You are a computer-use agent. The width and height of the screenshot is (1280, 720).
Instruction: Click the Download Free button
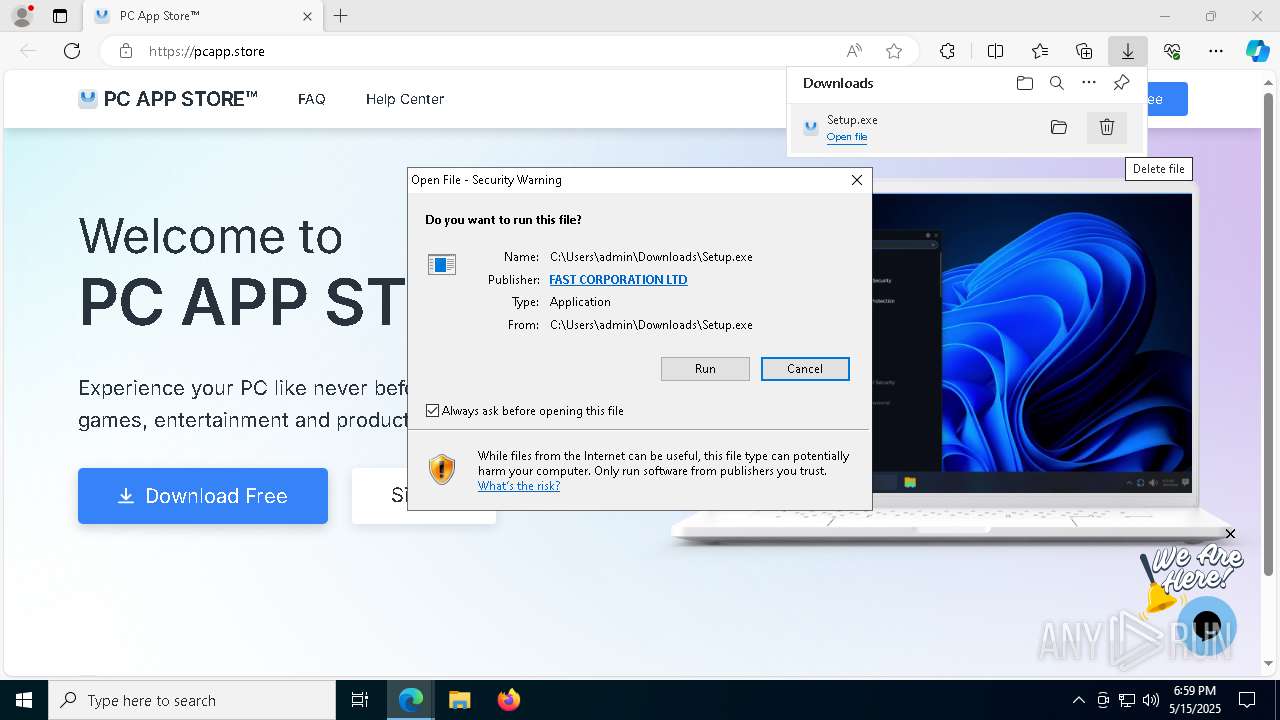pyautogui.click(x=203, y=496)
